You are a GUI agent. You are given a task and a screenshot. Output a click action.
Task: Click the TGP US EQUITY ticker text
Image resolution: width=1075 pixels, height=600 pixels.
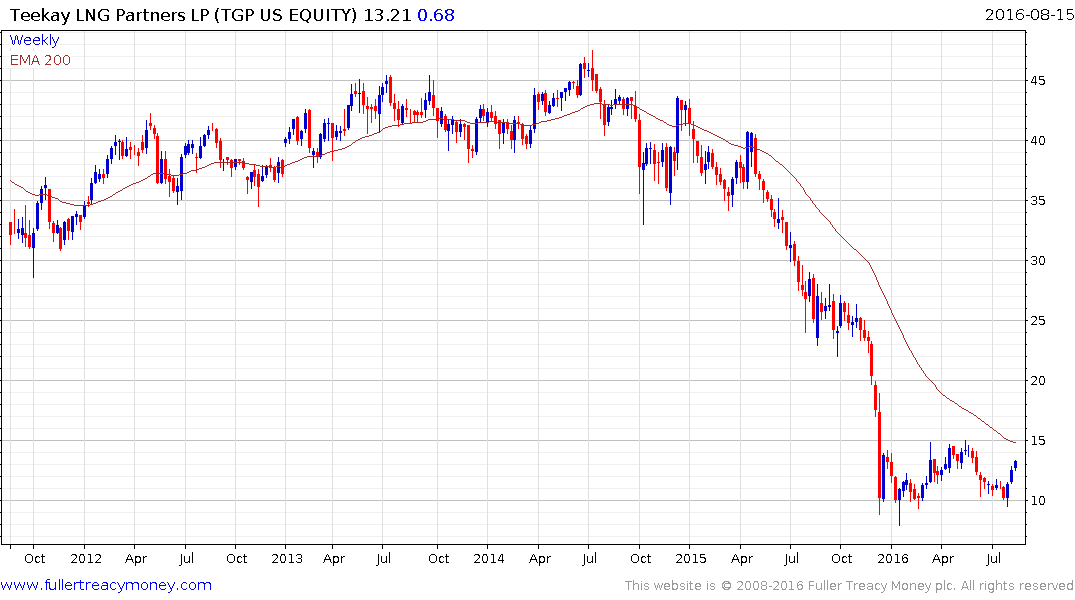pos(286,15)
